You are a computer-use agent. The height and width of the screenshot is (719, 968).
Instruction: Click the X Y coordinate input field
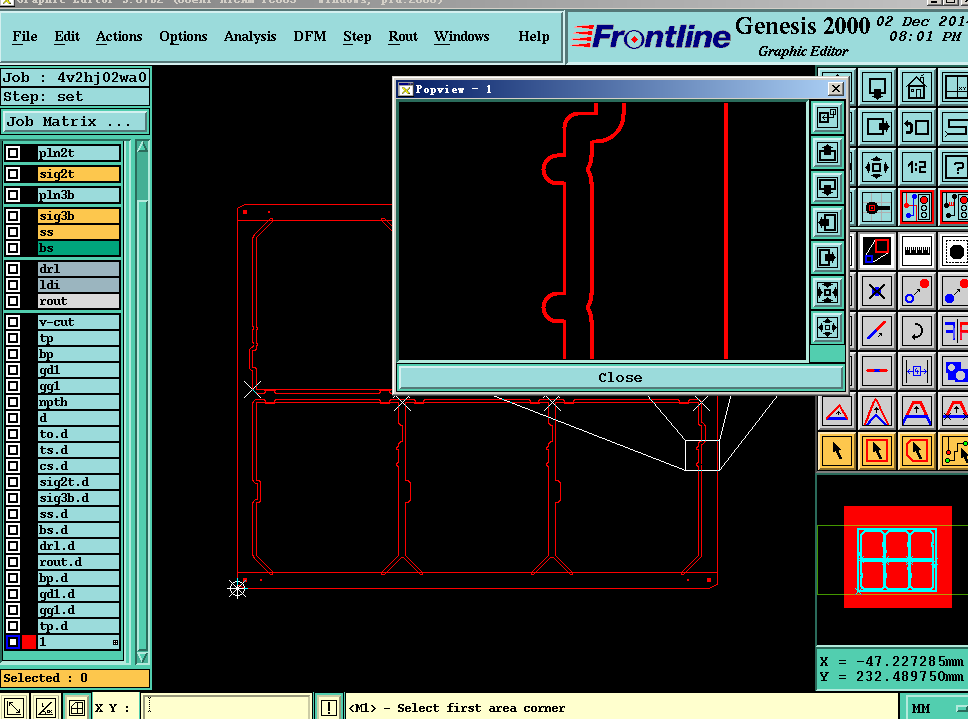click(x=226, y=707)
